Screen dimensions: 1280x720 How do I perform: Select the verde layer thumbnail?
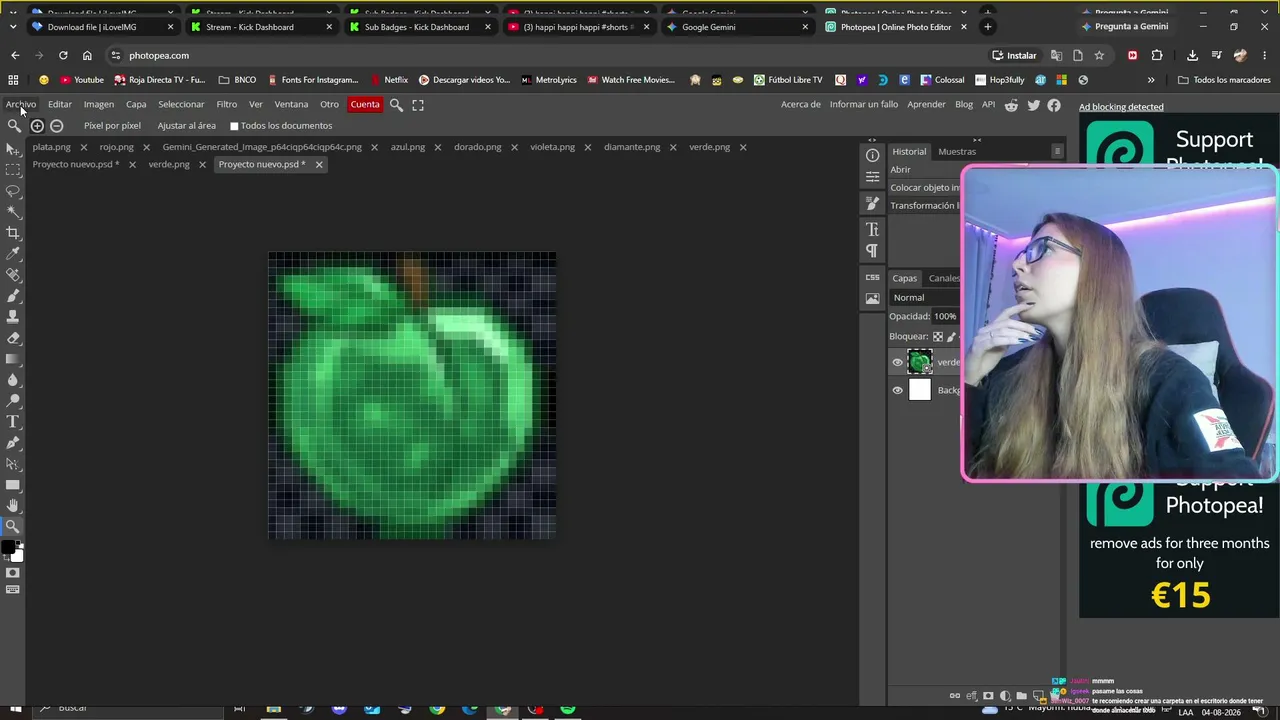pos(920,362)
